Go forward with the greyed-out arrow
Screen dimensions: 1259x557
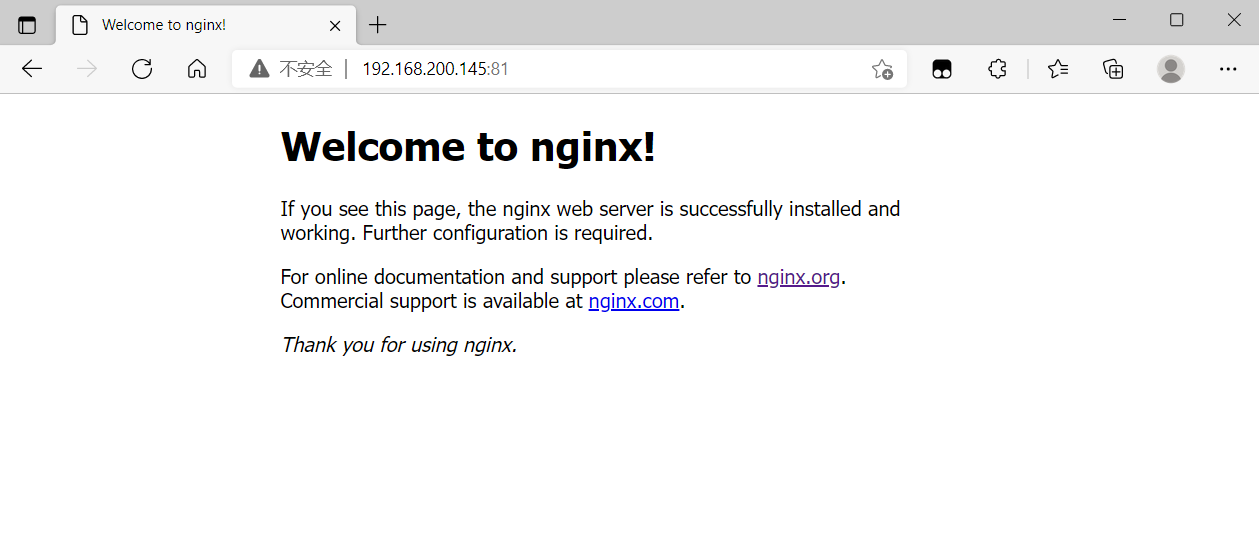coord(87,69)
